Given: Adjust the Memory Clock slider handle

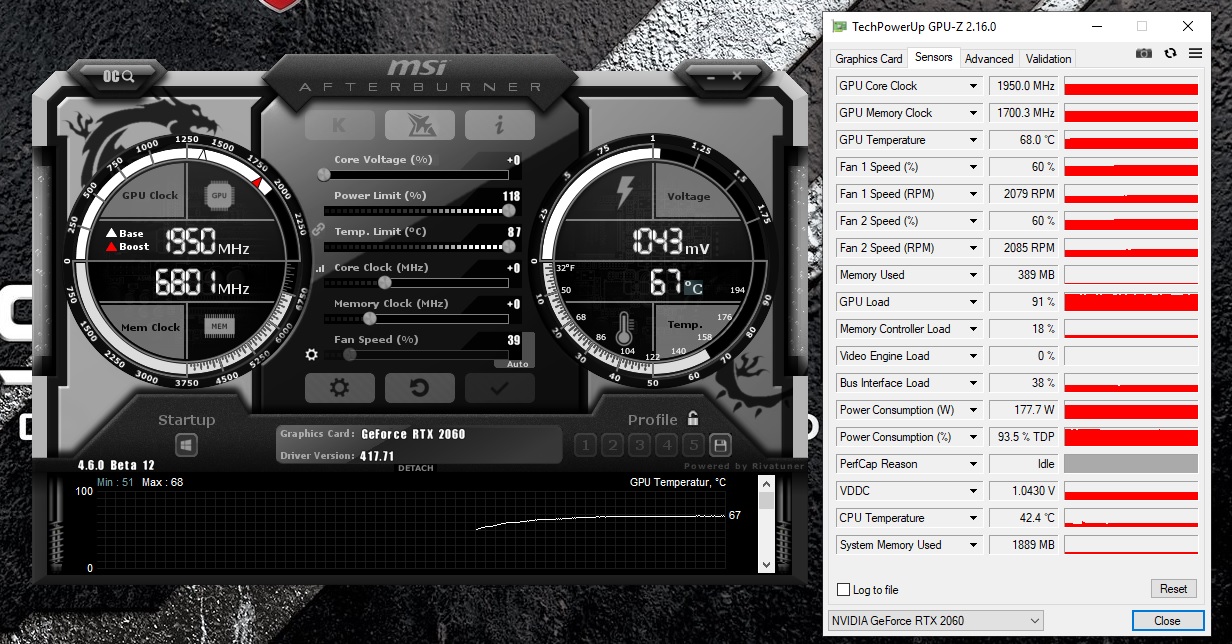Looking at the screenshot, I should (x=370, y=318).
